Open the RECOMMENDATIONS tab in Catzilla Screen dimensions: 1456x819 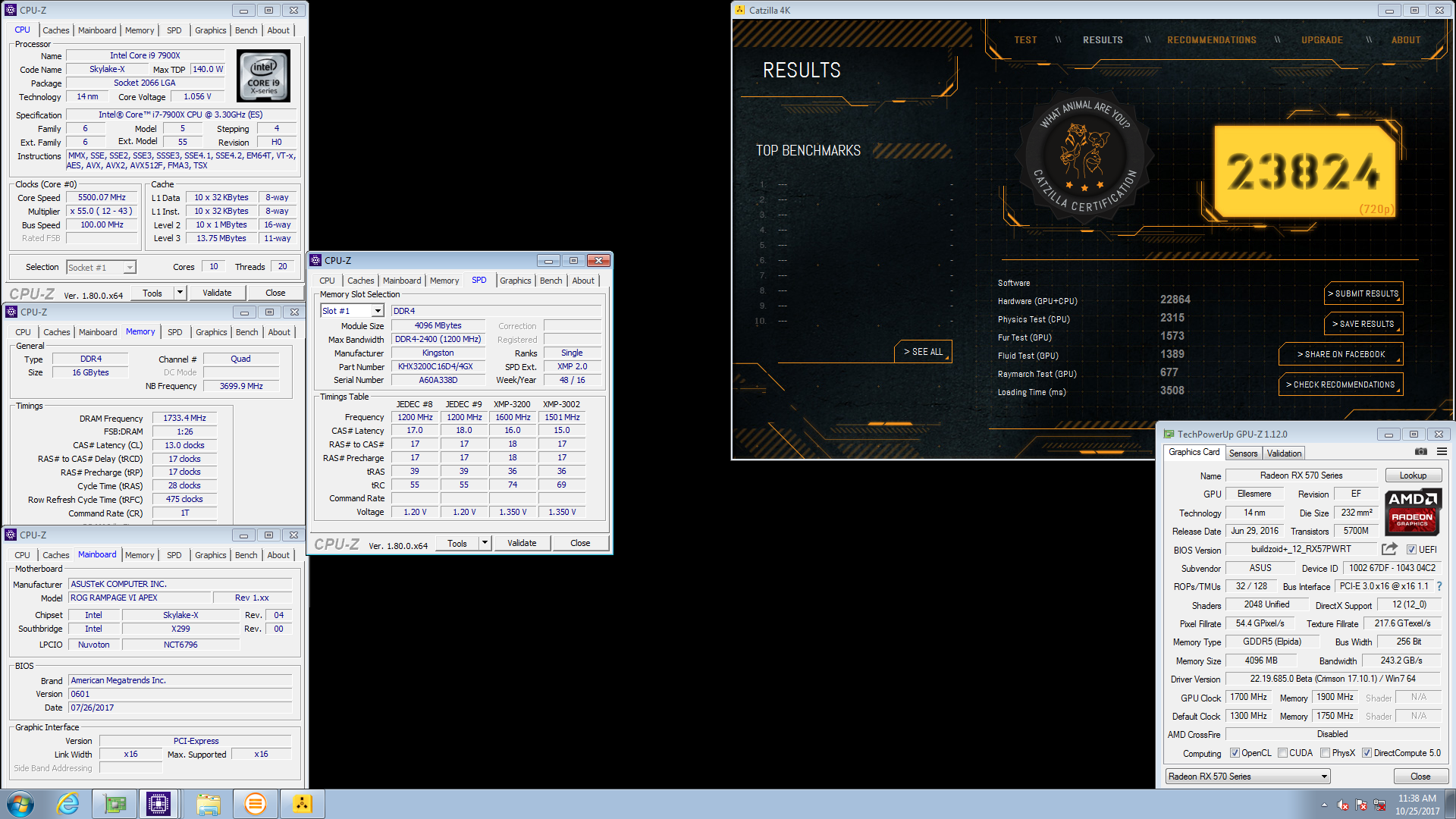[x=1211, y=40]
